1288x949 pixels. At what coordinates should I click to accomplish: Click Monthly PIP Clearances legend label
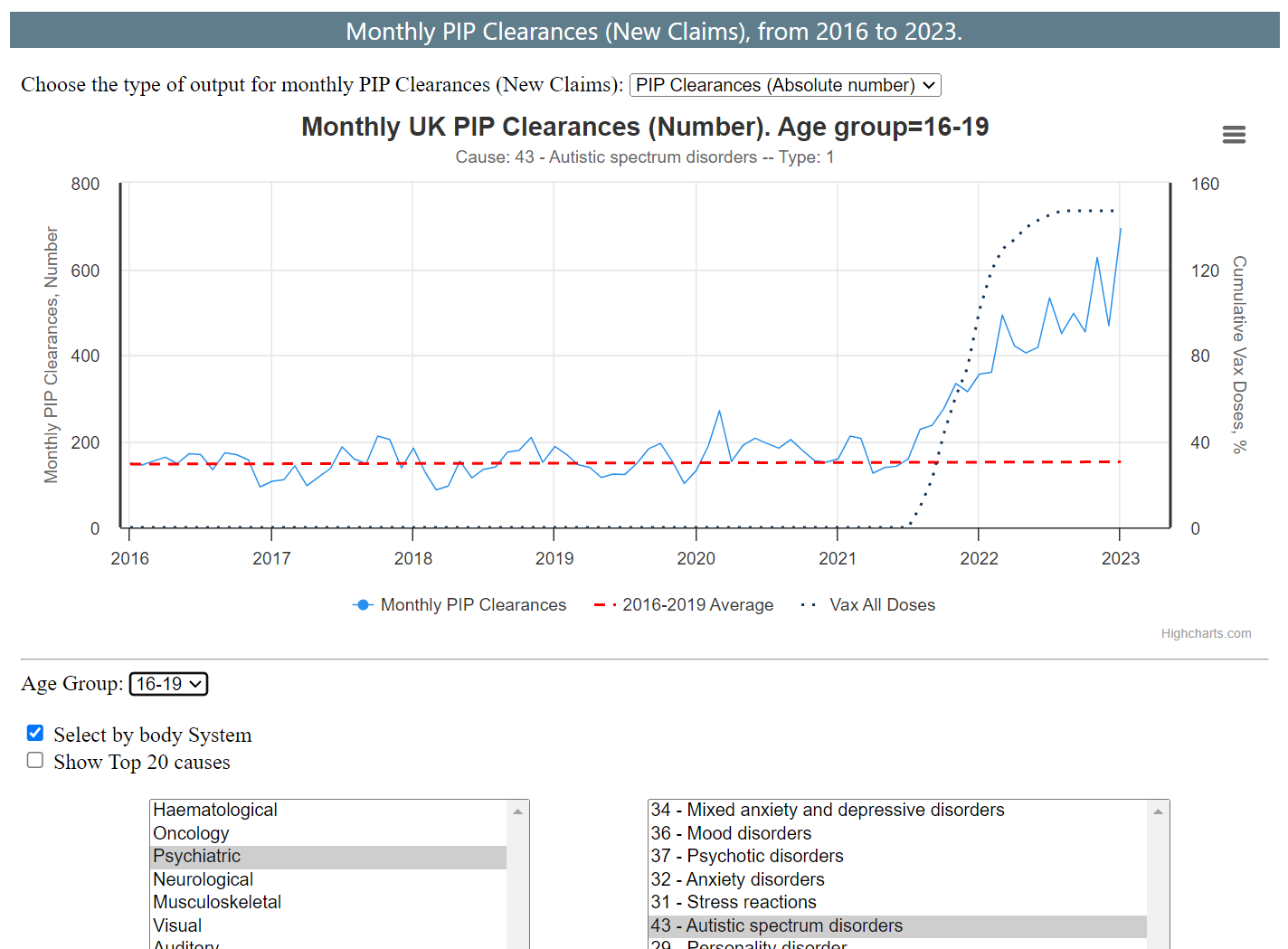[x=473, y=605]
